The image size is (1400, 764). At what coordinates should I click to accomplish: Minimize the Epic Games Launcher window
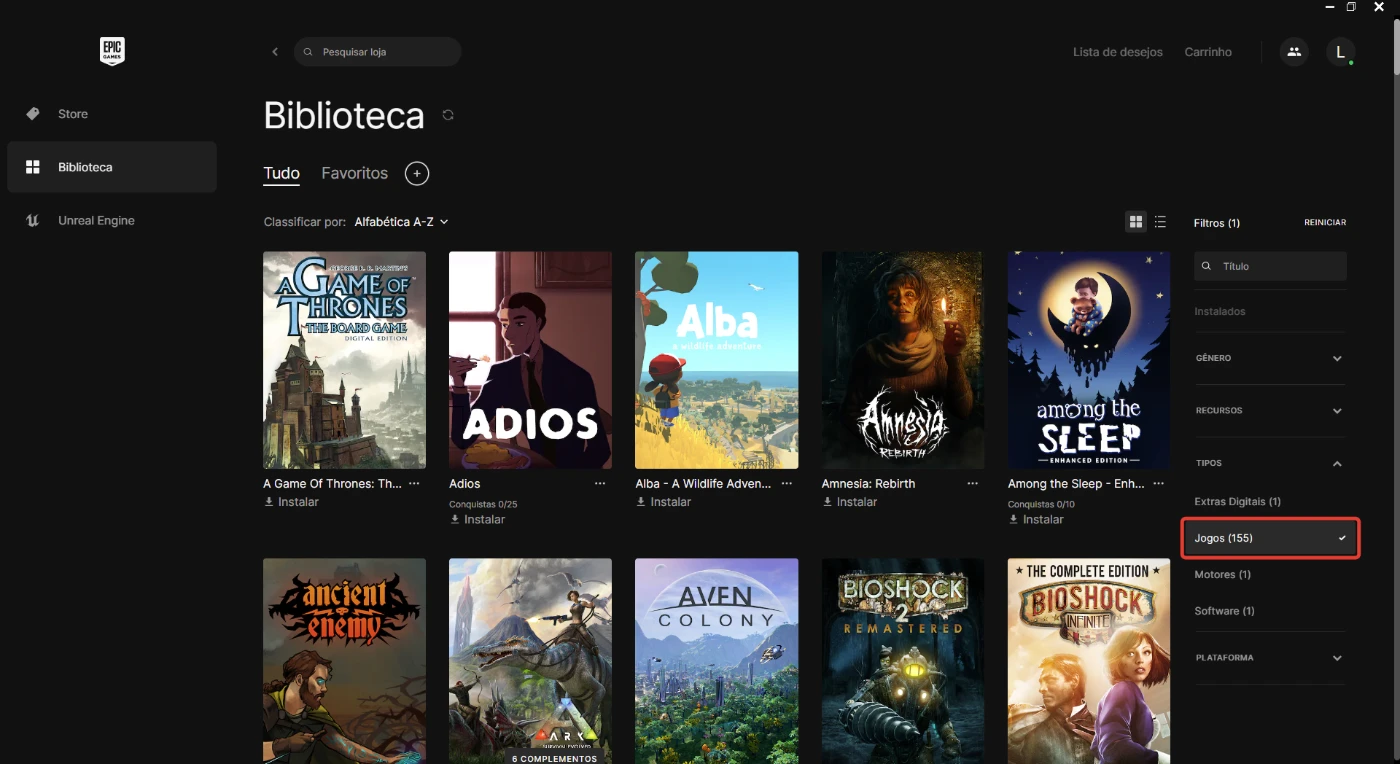1329,6
